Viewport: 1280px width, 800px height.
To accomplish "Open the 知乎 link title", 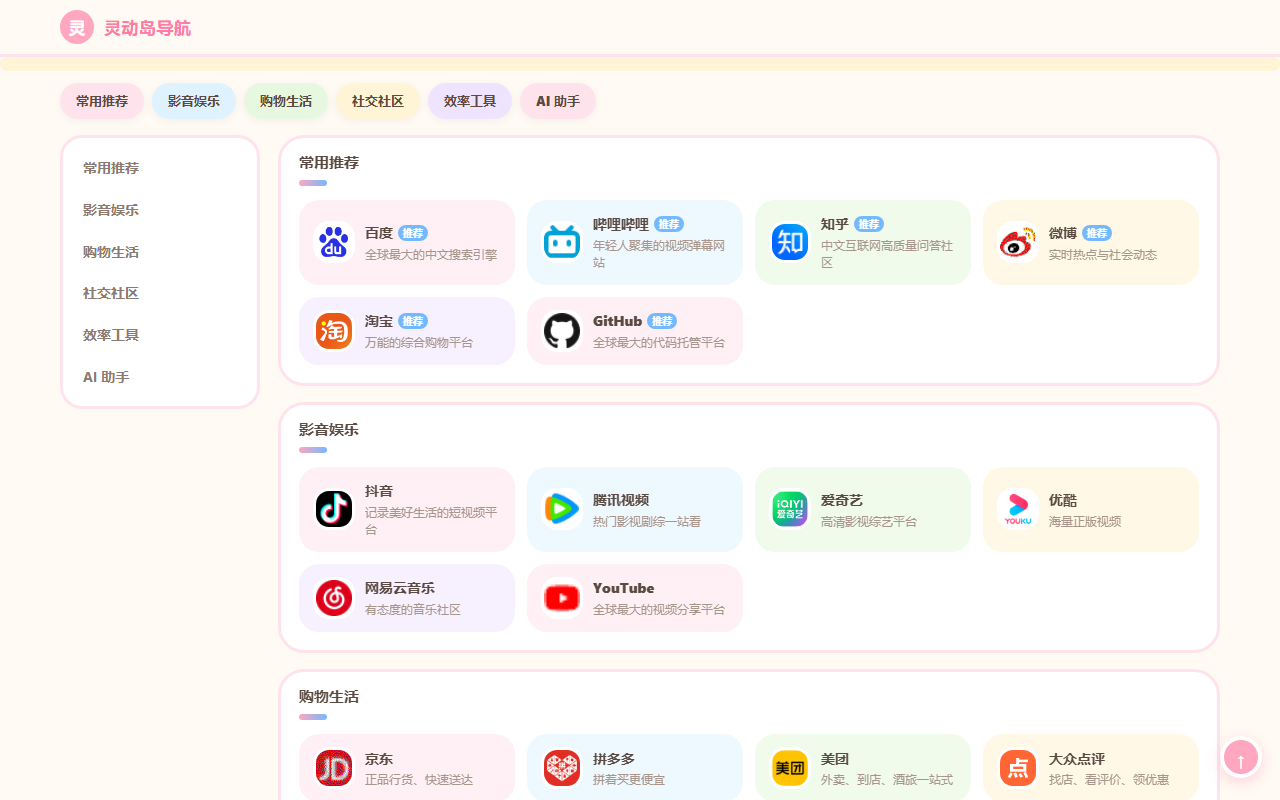I will [835, 224].
